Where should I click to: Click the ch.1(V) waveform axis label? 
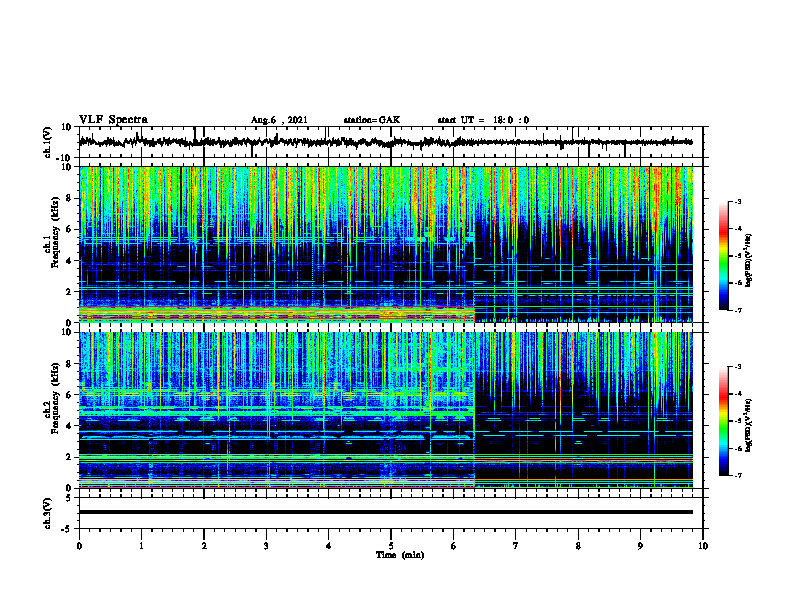48,142
